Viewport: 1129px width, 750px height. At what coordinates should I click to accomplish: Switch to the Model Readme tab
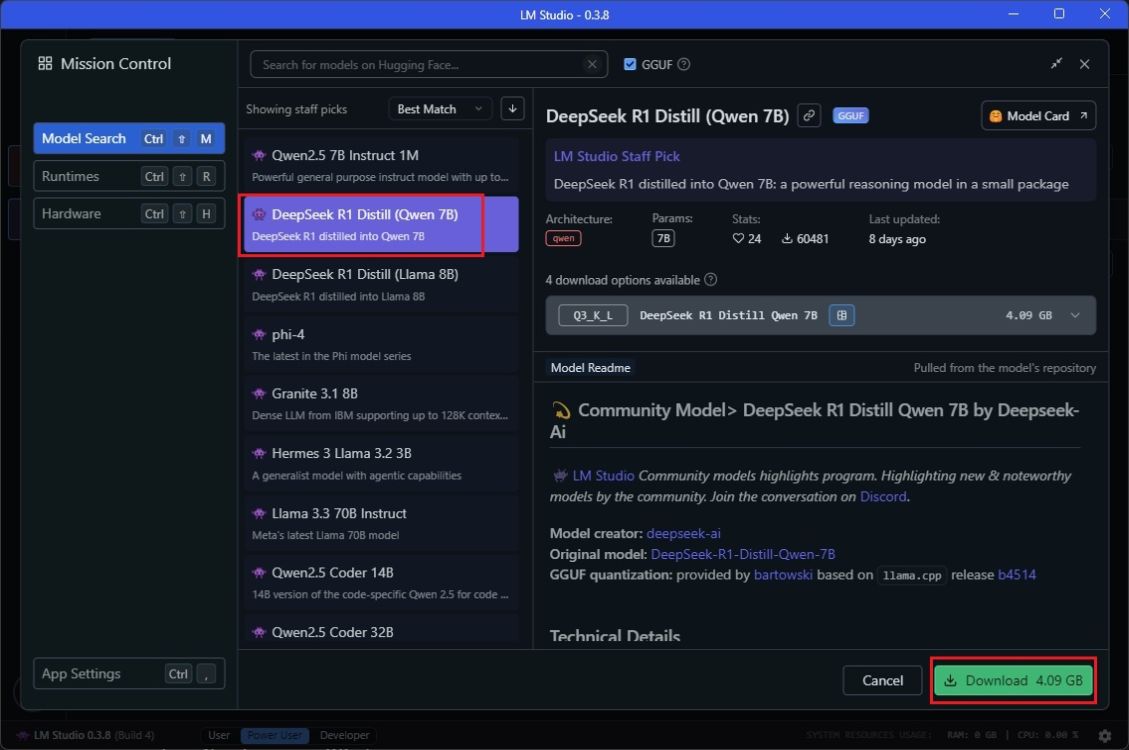pyautogui.click(x=590, y=367)
